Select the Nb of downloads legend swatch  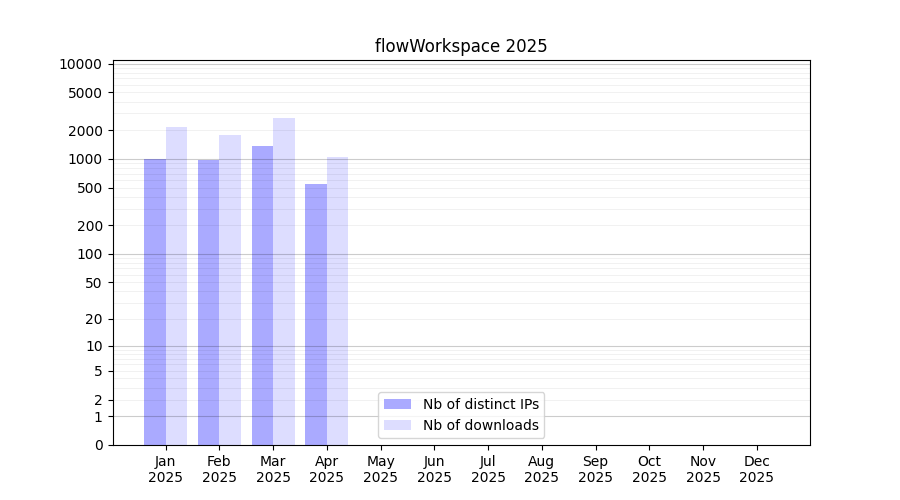pyautogui.click(x=397, y=425)
